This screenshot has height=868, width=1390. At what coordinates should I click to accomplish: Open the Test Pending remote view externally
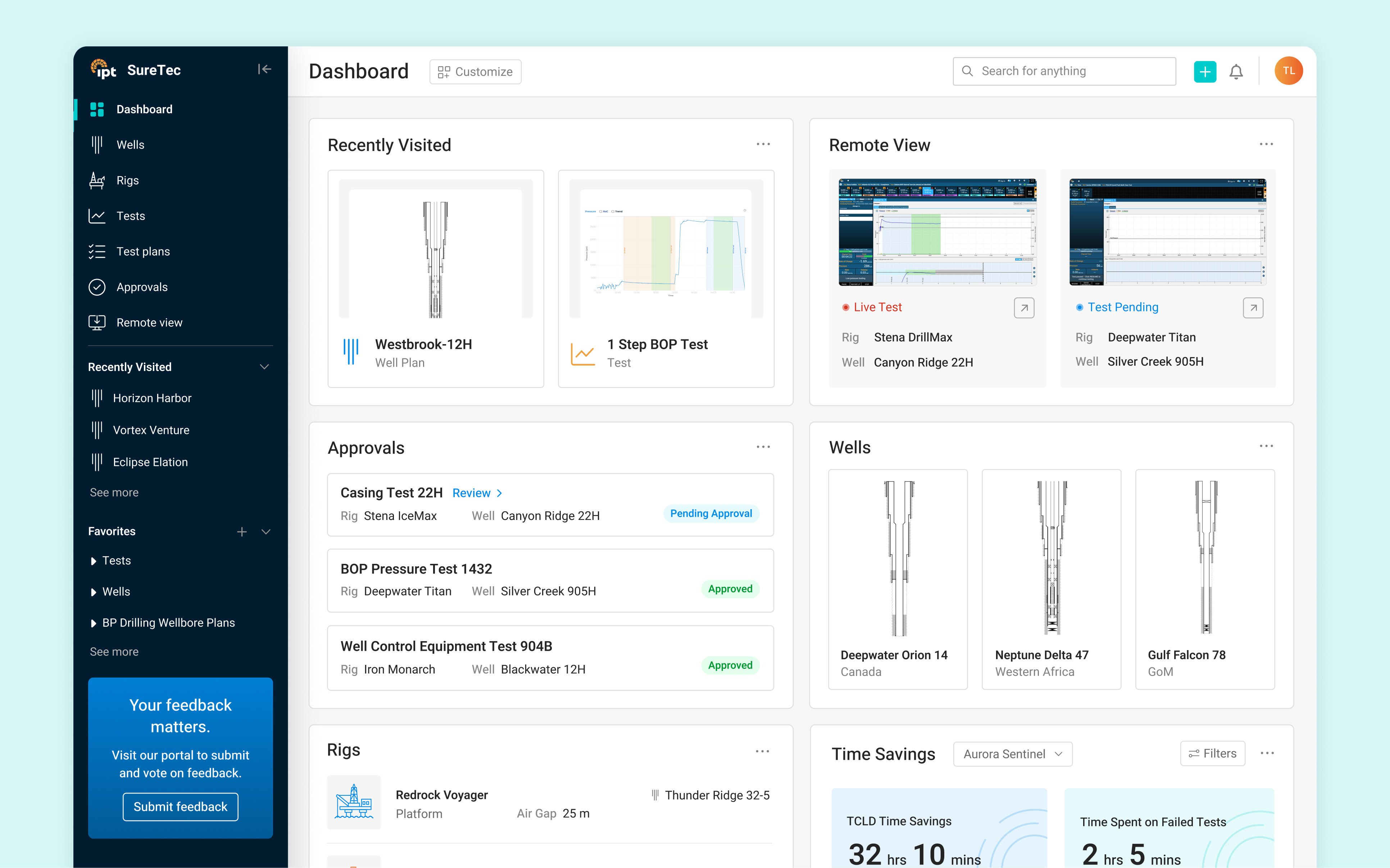pyautogui.click(x=1253, y=308)
